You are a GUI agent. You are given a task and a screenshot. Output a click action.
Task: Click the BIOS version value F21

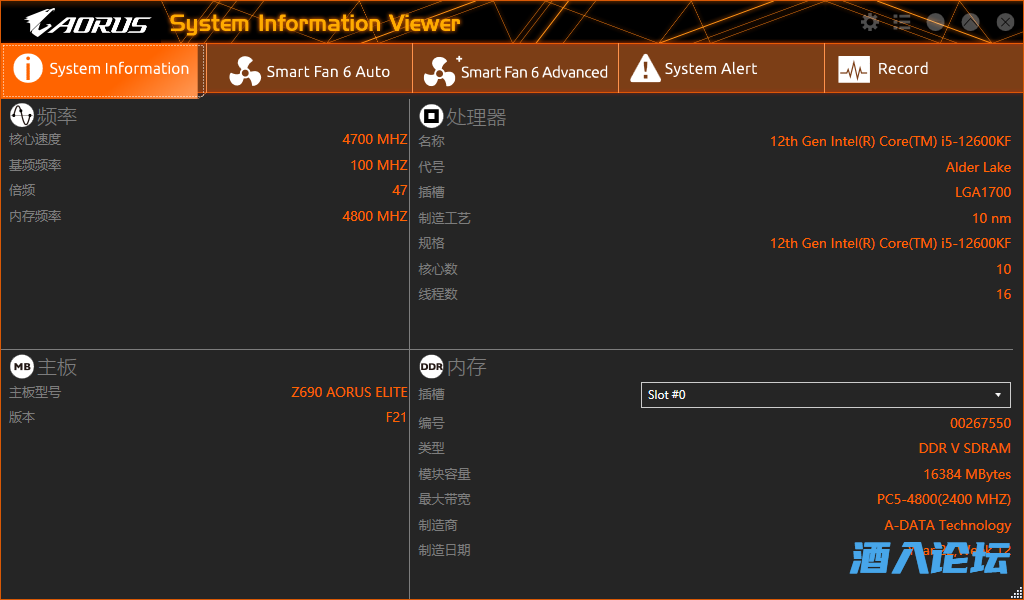(x=396, y=417)
